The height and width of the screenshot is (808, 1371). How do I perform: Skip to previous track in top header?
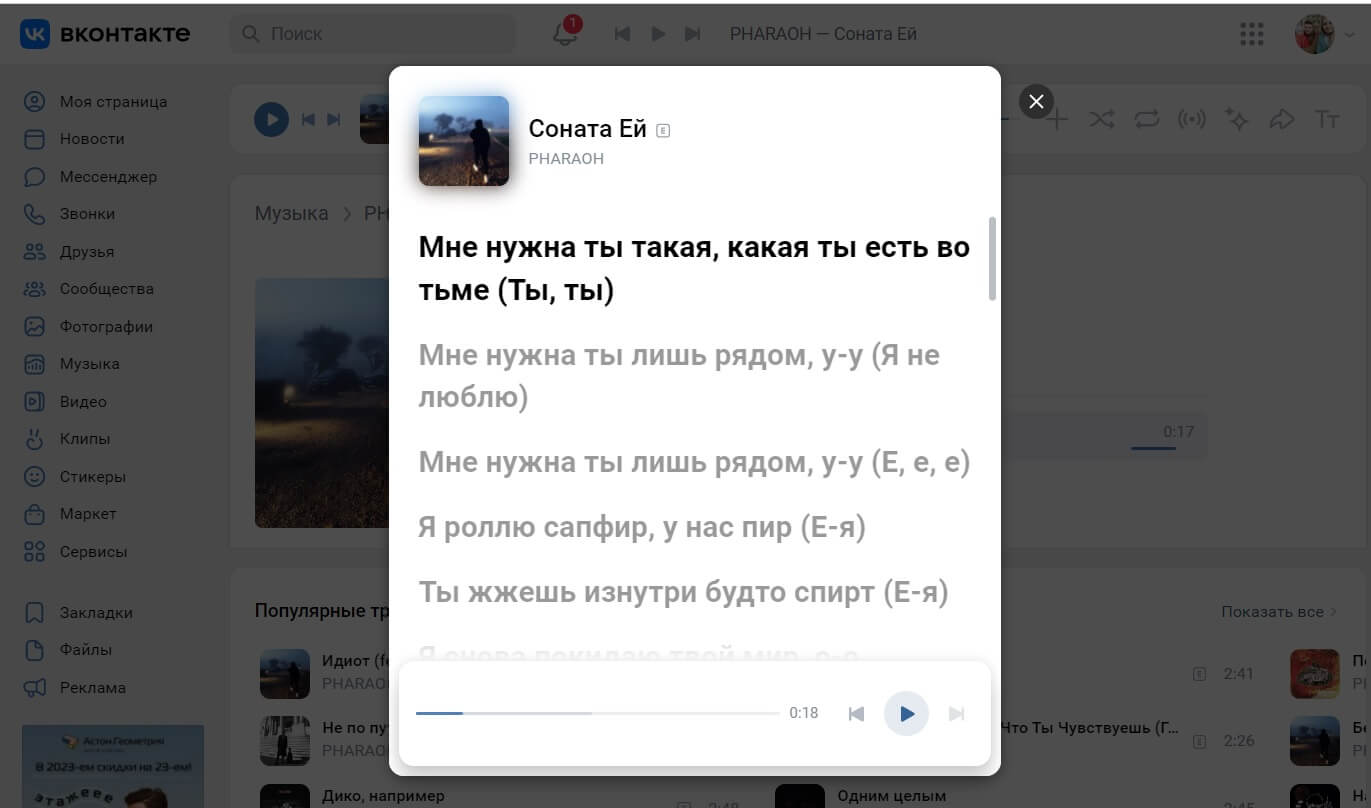pos(622,34)
